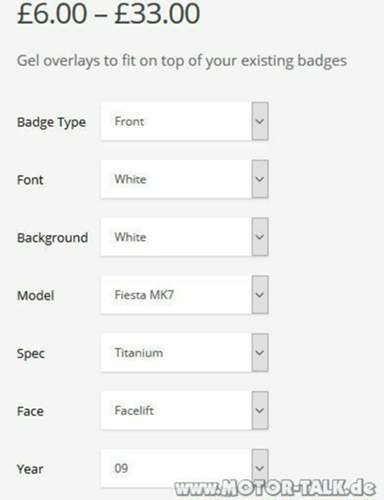This screenshot has height=500, width=384.
Task: Open the Spec select showing Titanium
Action: pos(184,353)
